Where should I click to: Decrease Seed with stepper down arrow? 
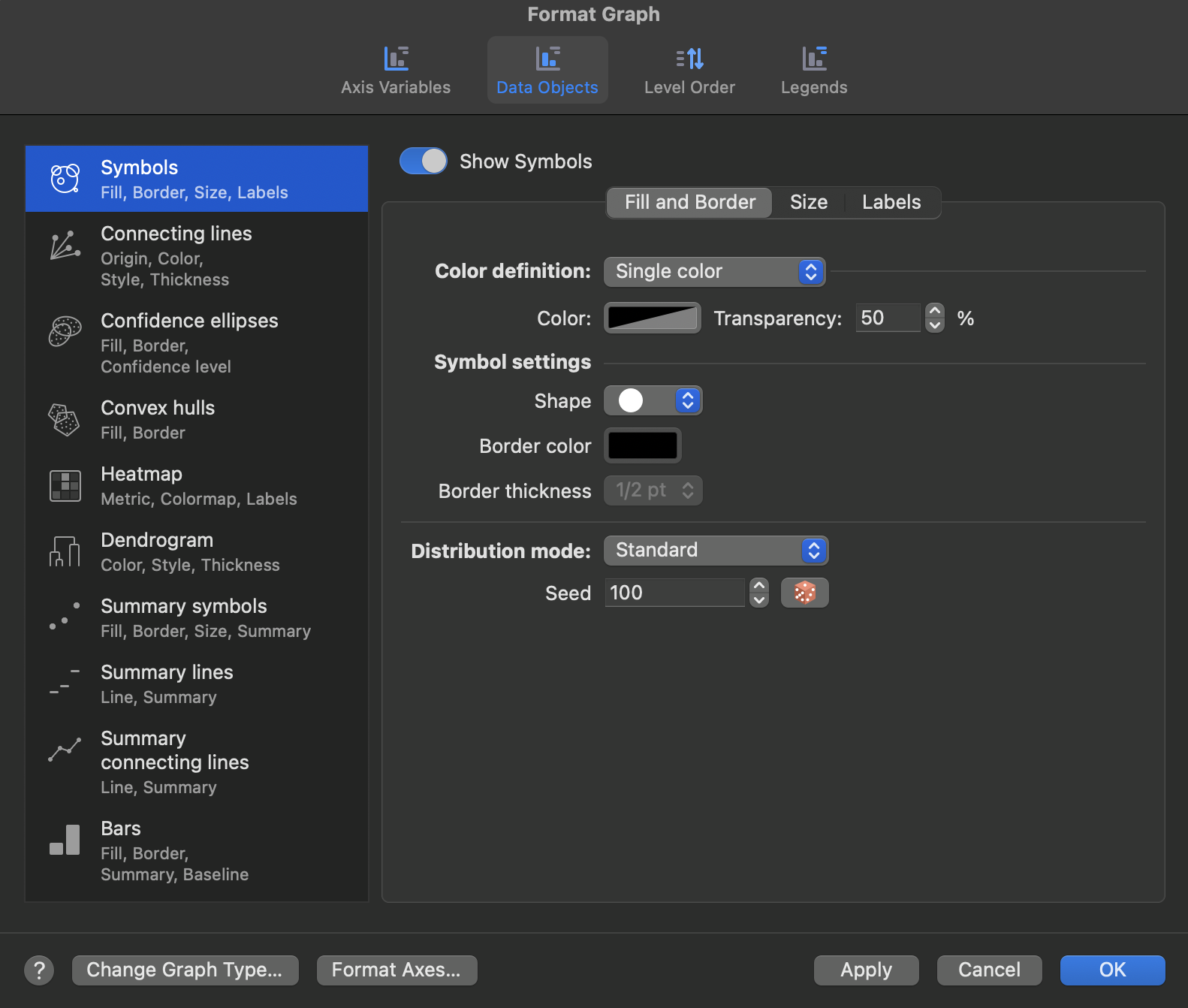(x=759, y=600)
